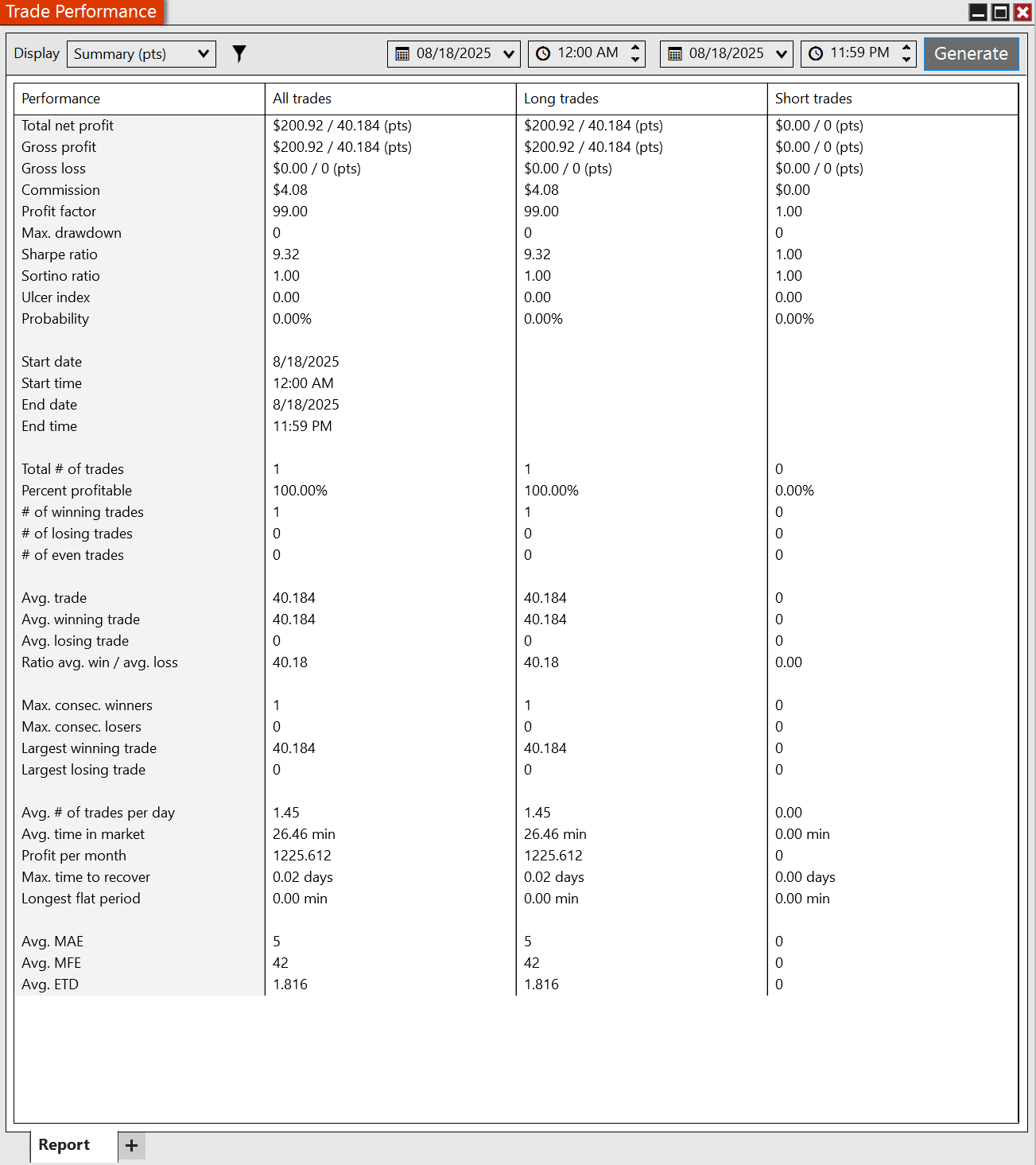Click start date calendar icon

(x=402, y=54)
